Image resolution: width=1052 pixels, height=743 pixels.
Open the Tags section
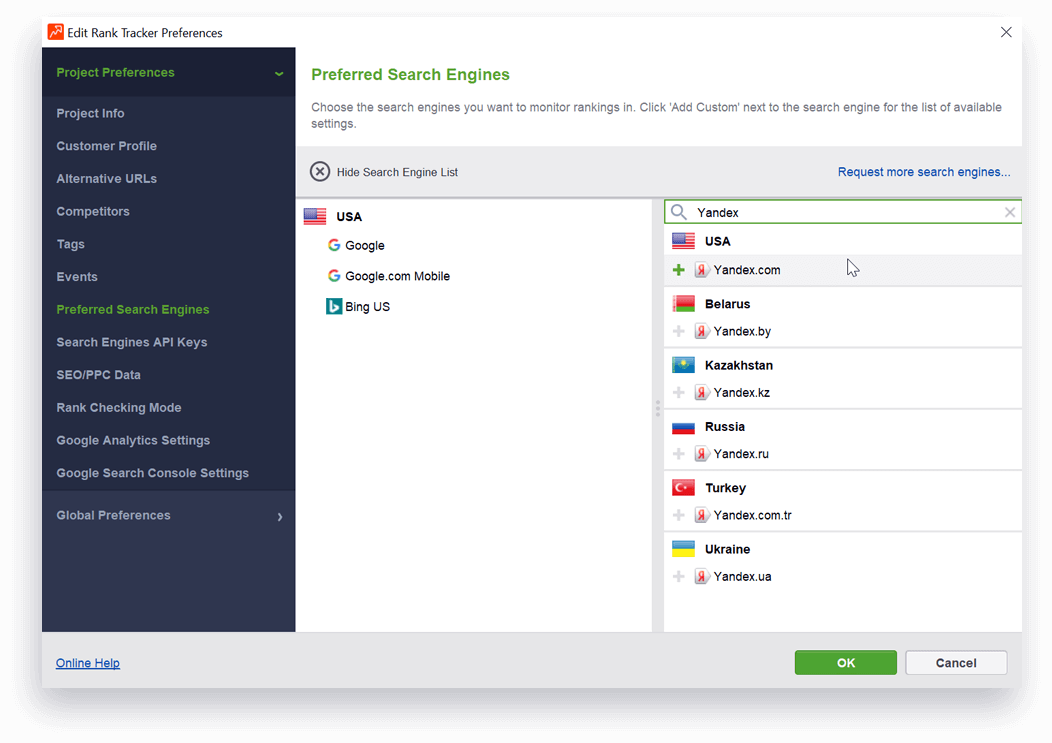70,244
